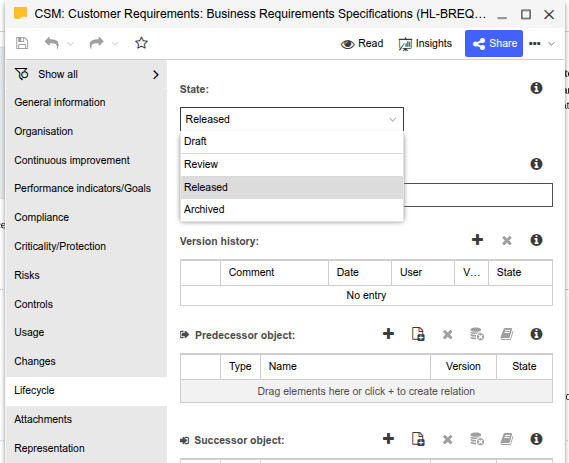The image size is (569, 463).
Task: Click Predecessor drop area to create relation
Action: (367, 391)
